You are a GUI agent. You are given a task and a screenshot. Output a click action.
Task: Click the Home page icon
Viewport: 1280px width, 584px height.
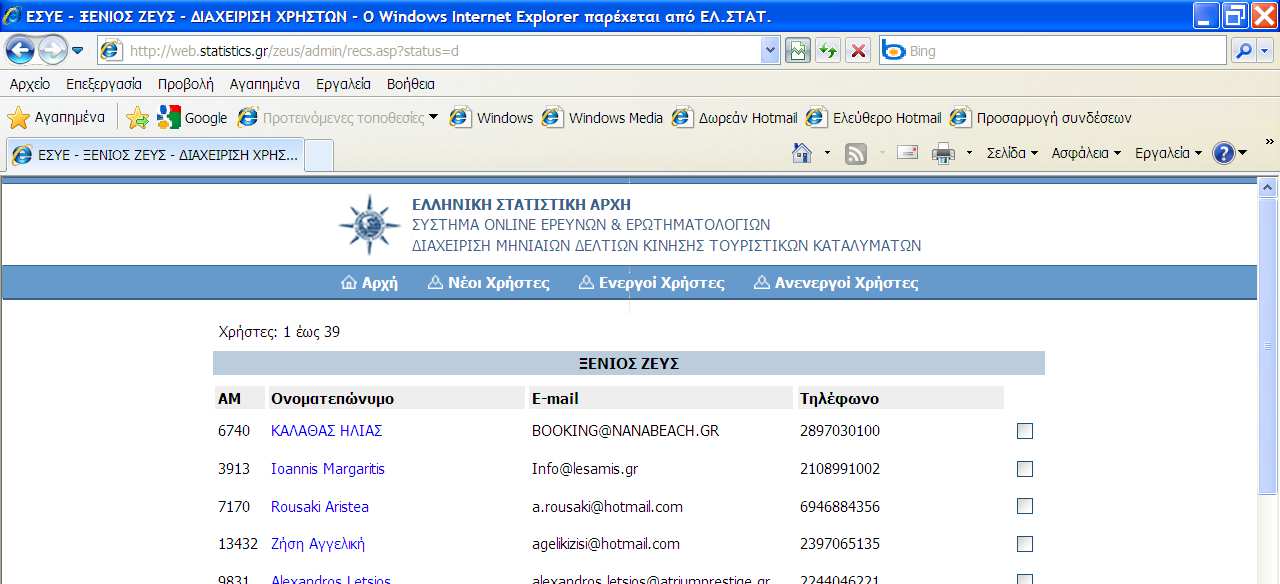tap(801, 153)
